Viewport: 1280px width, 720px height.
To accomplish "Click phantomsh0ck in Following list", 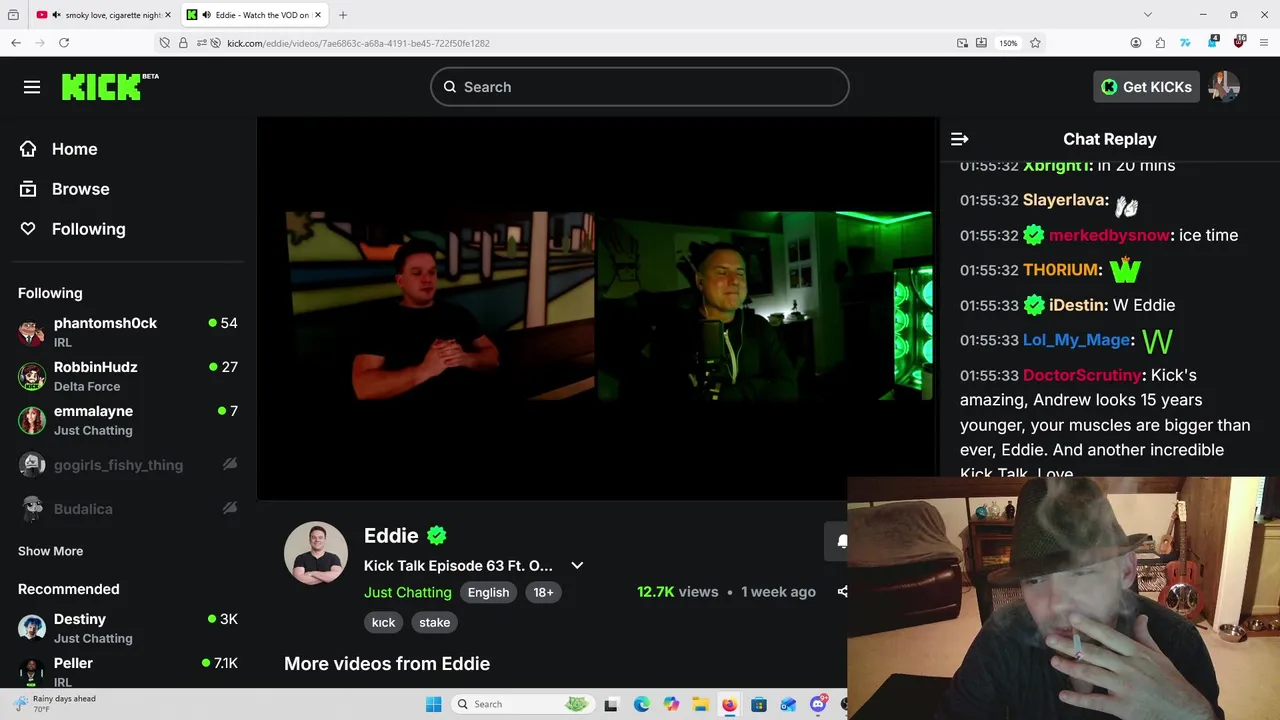I will [128, 332].
